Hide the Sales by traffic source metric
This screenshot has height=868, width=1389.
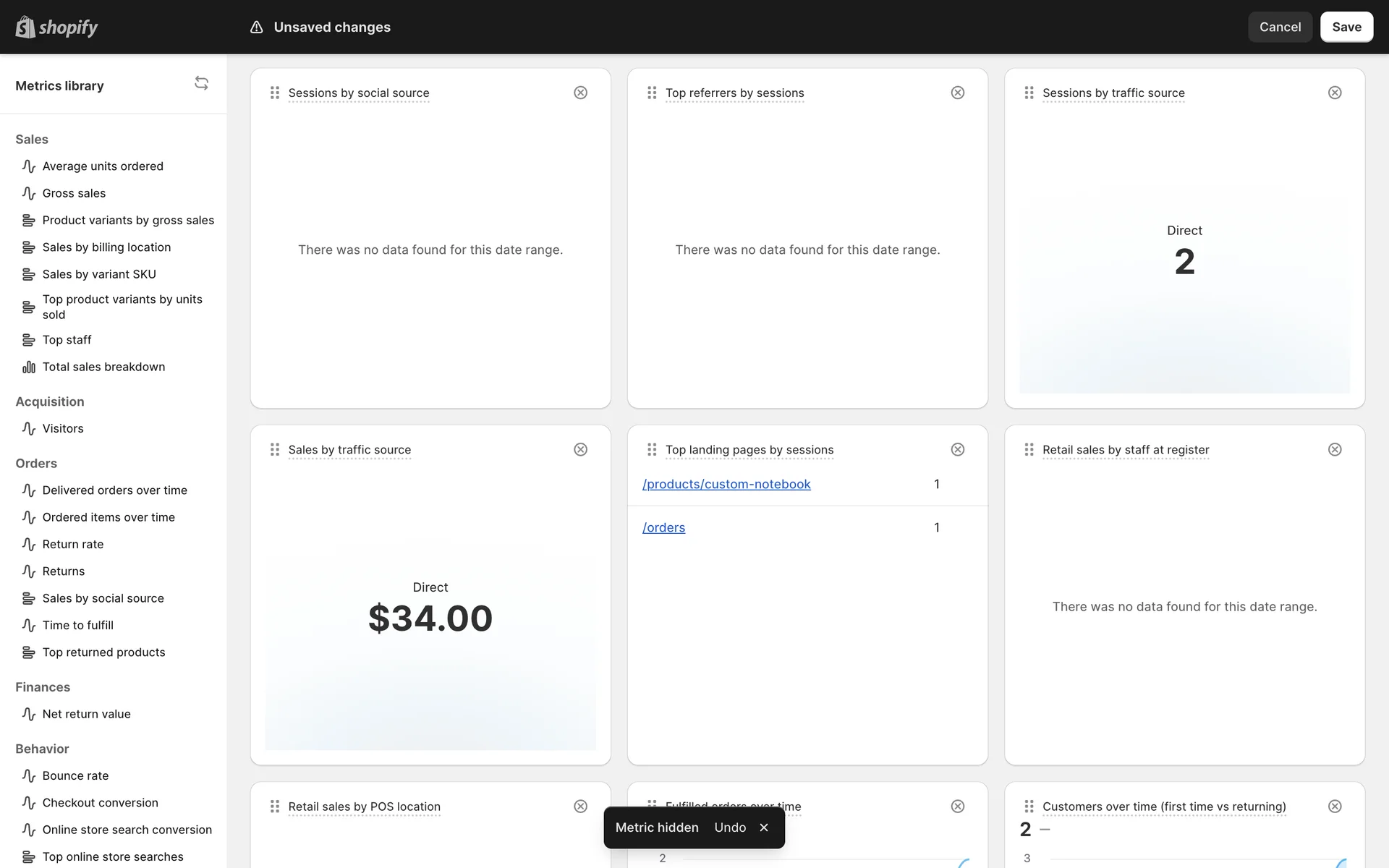[x=580, y=449]
